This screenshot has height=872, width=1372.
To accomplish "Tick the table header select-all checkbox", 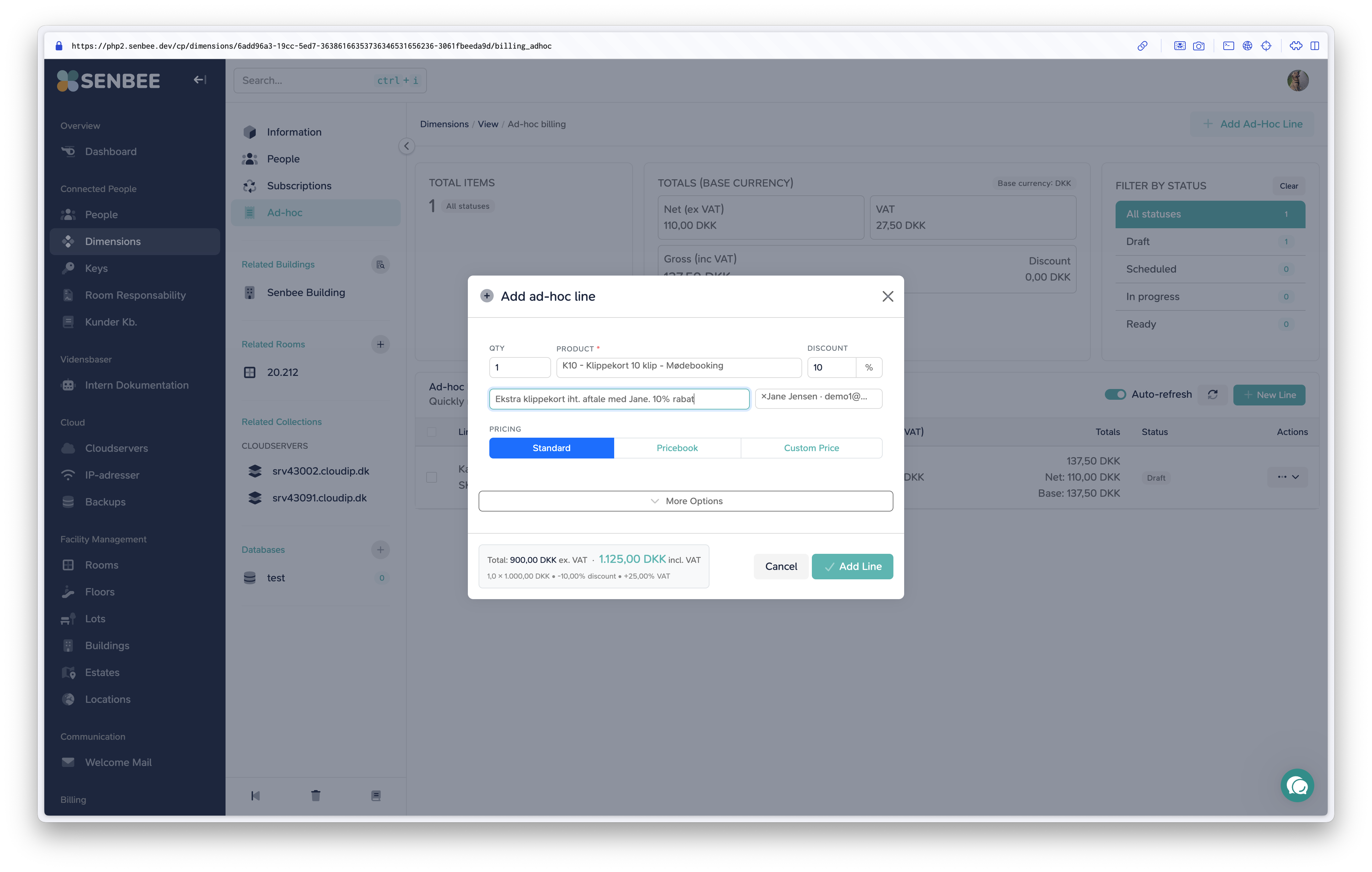I will coord(431,432).
